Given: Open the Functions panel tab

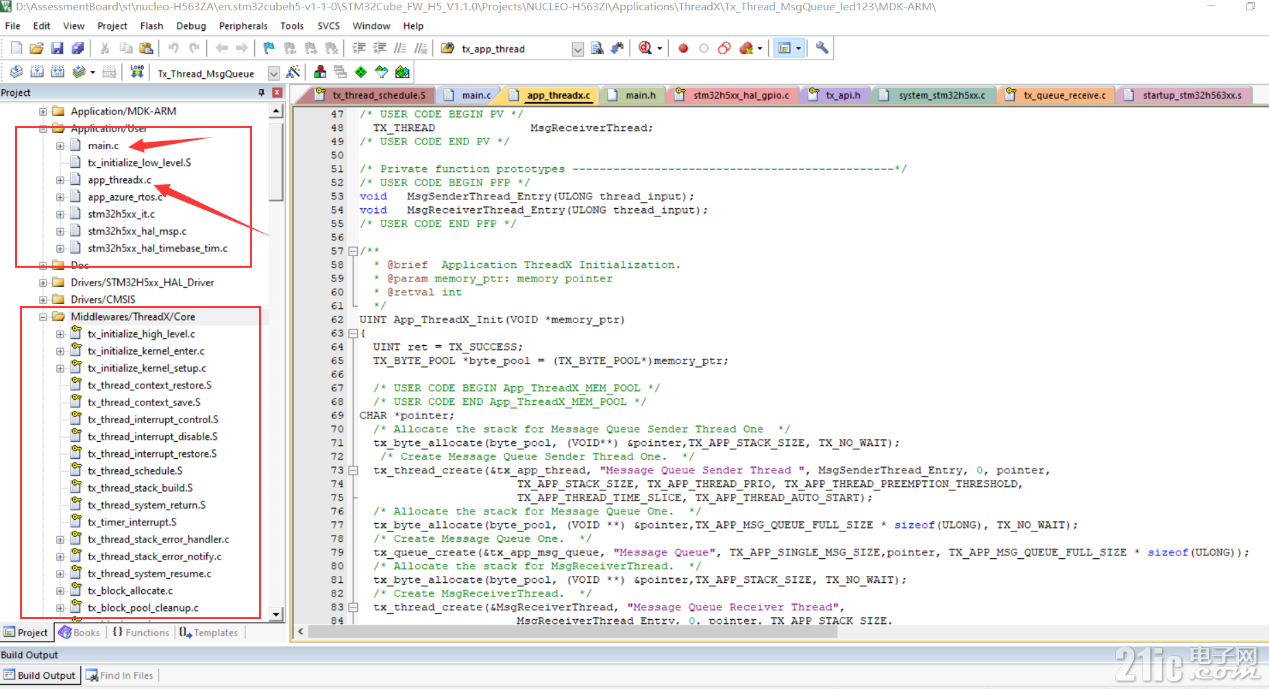Looking at the screenshot, I should tap(141, 632).
